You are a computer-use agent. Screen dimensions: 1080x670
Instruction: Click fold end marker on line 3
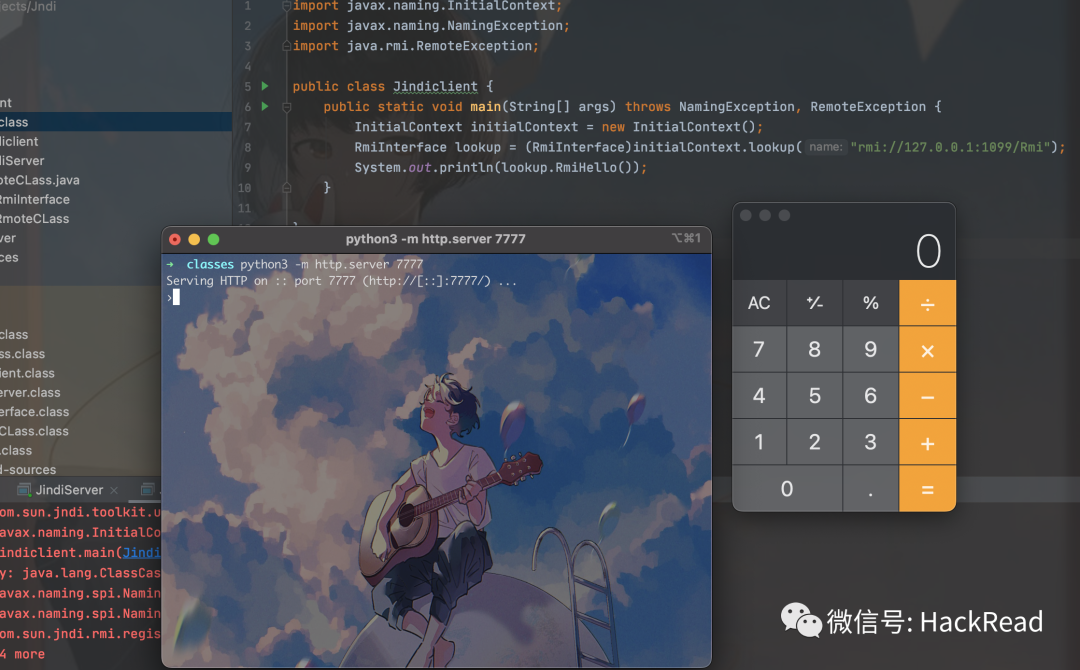(287, 46)
